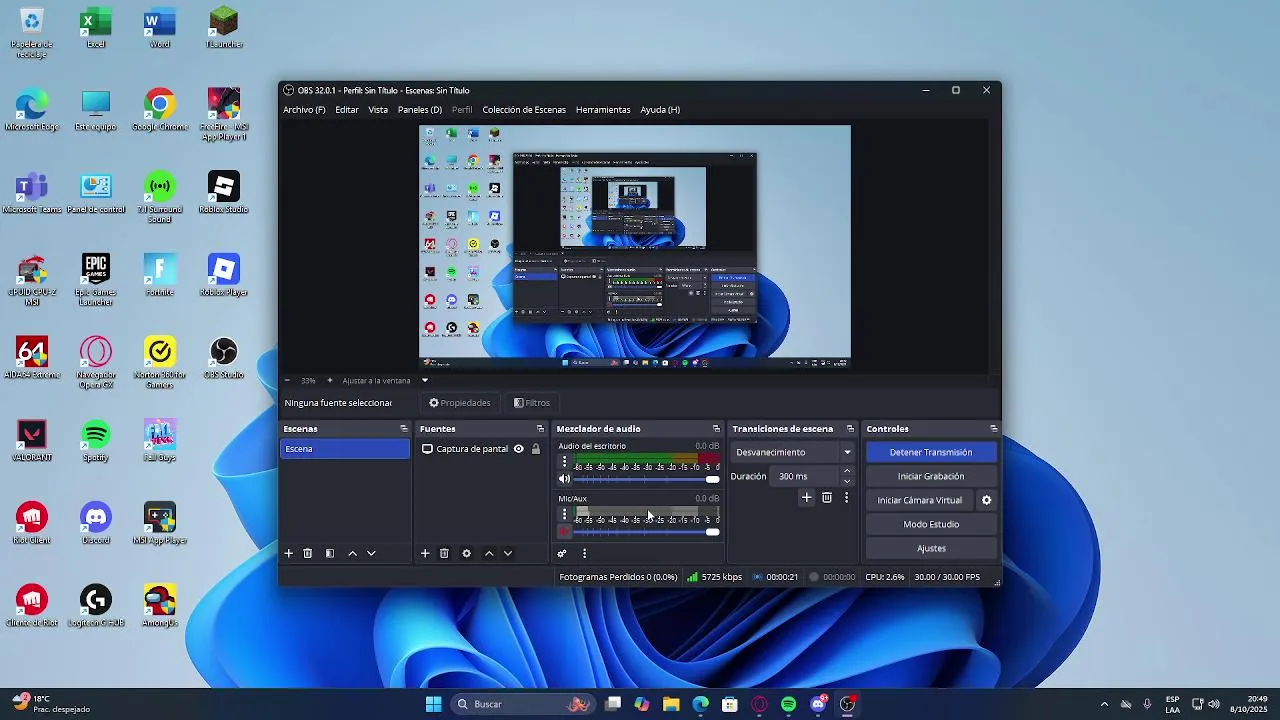The width and height of the screenshot is (1280, 720).
Task: Mute Audio del escritorio speaker icon
Action: click(x=564, y=479)
